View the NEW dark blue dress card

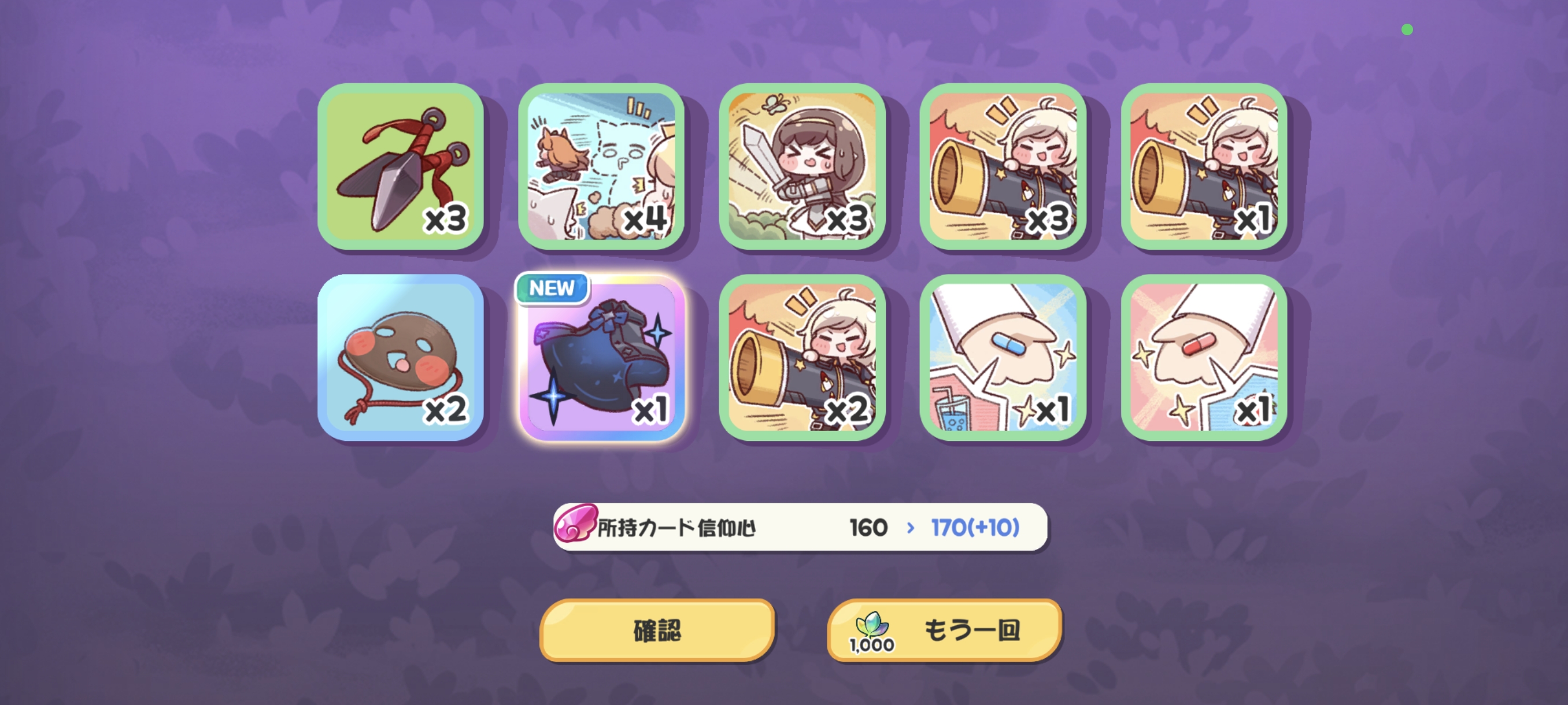(x=601, y=357)
